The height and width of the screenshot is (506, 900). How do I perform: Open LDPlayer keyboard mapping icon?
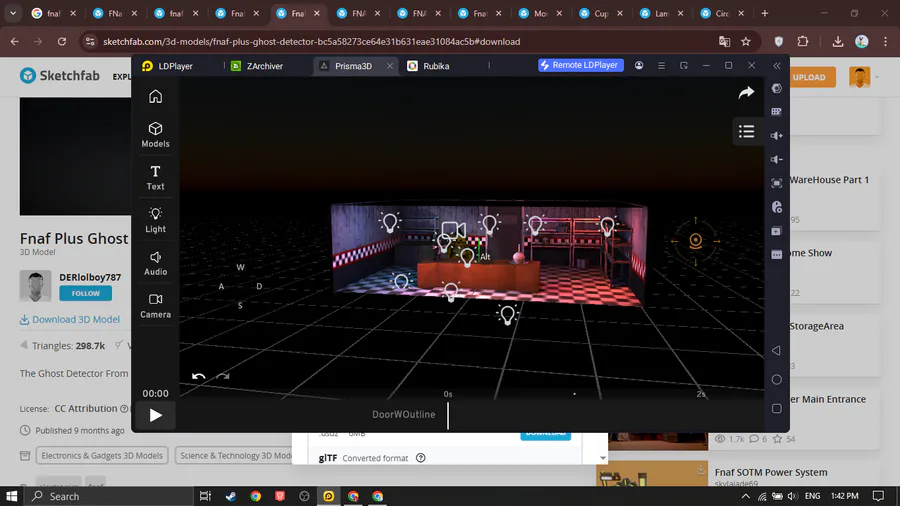point(777,112)
